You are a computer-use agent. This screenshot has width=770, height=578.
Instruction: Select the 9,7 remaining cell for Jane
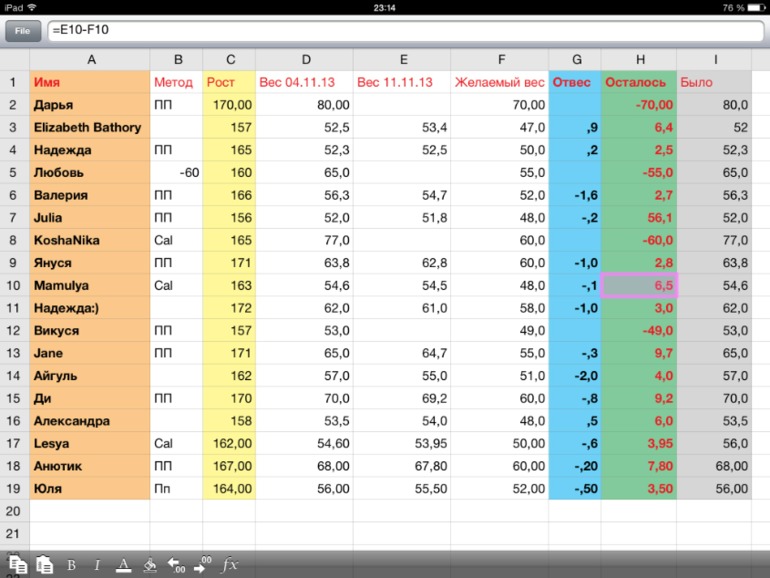(639, 353)
